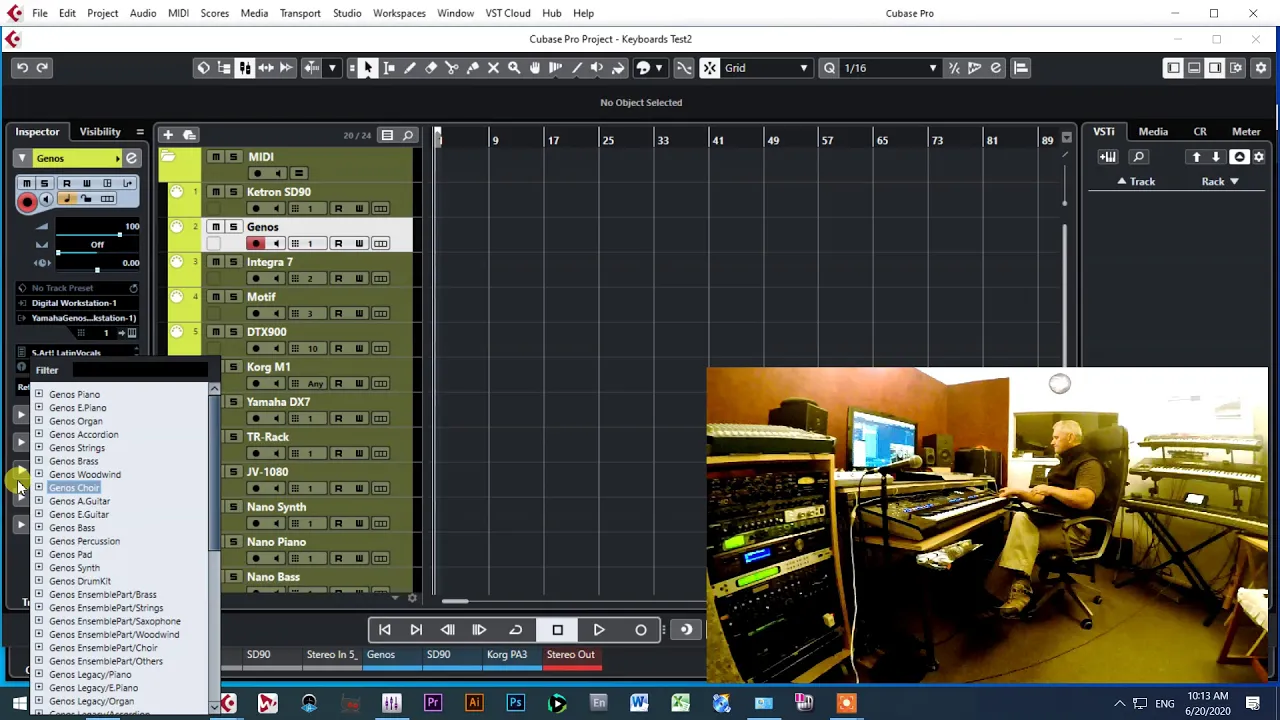Expand the Genos Strings patch group
1280x720 pixels.
(39, 448)
